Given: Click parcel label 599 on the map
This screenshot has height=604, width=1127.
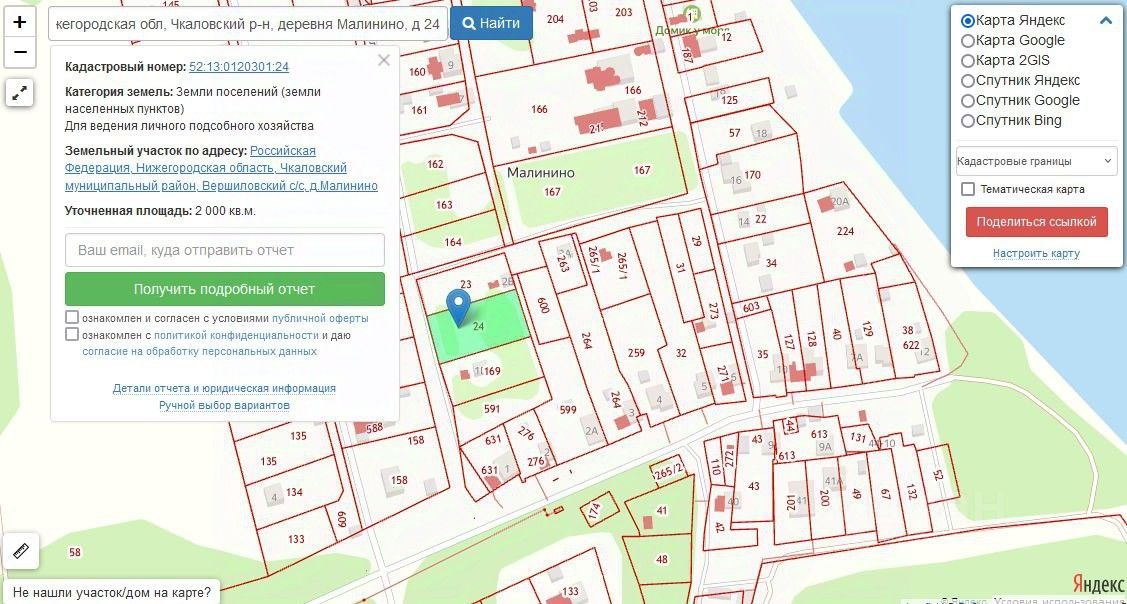Looking at the screenshot, I should pyautogui.click(x=568, y=410).
